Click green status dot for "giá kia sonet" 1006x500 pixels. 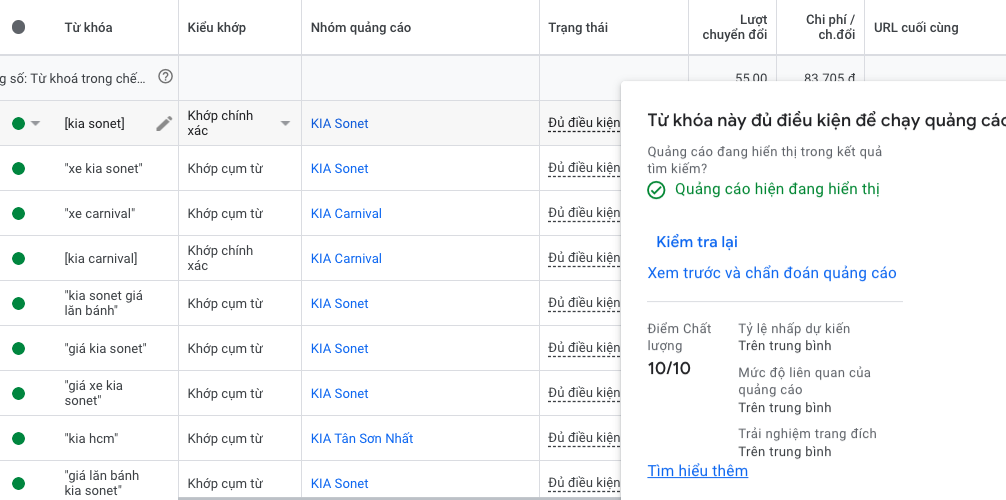click(18, 349)
